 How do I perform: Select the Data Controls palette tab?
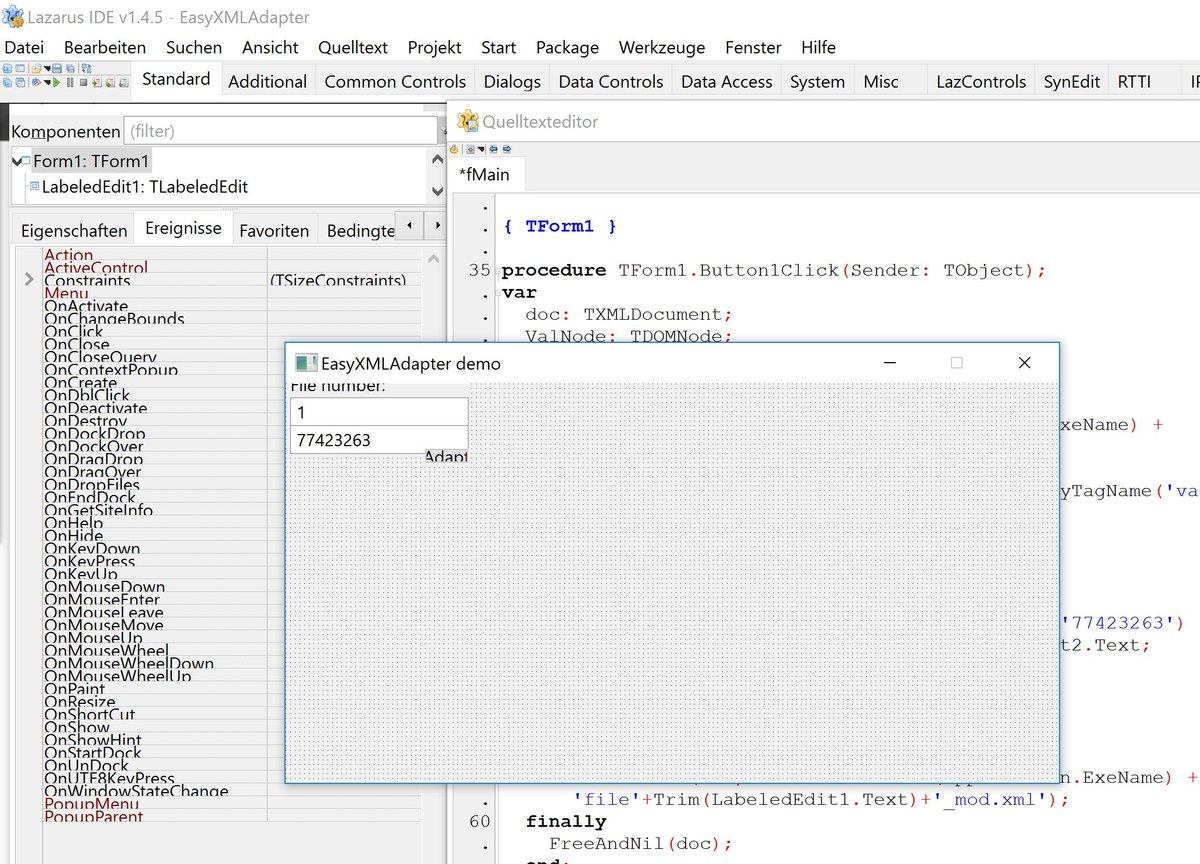point(610,82)
